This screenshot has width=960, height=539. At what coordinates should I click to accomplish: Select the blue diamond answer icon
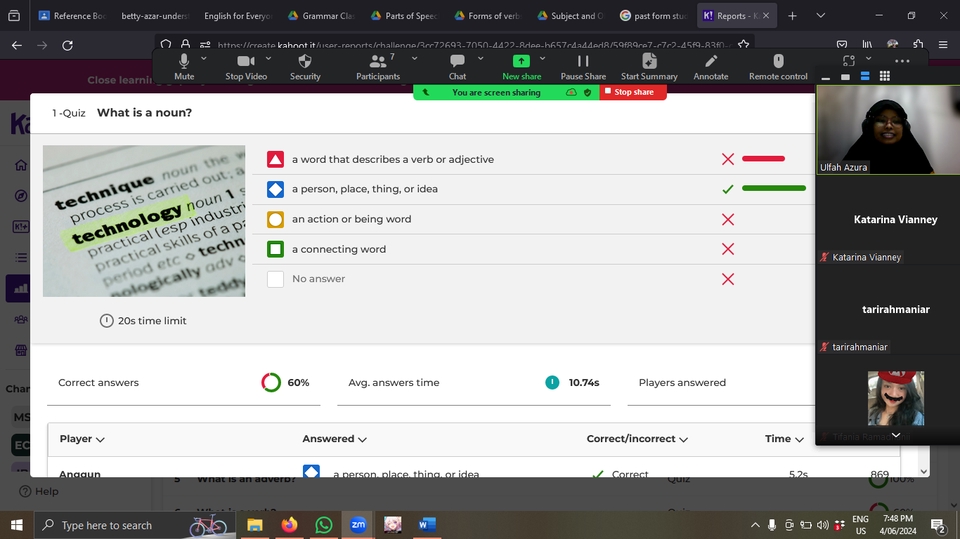(x=276, y=189)
